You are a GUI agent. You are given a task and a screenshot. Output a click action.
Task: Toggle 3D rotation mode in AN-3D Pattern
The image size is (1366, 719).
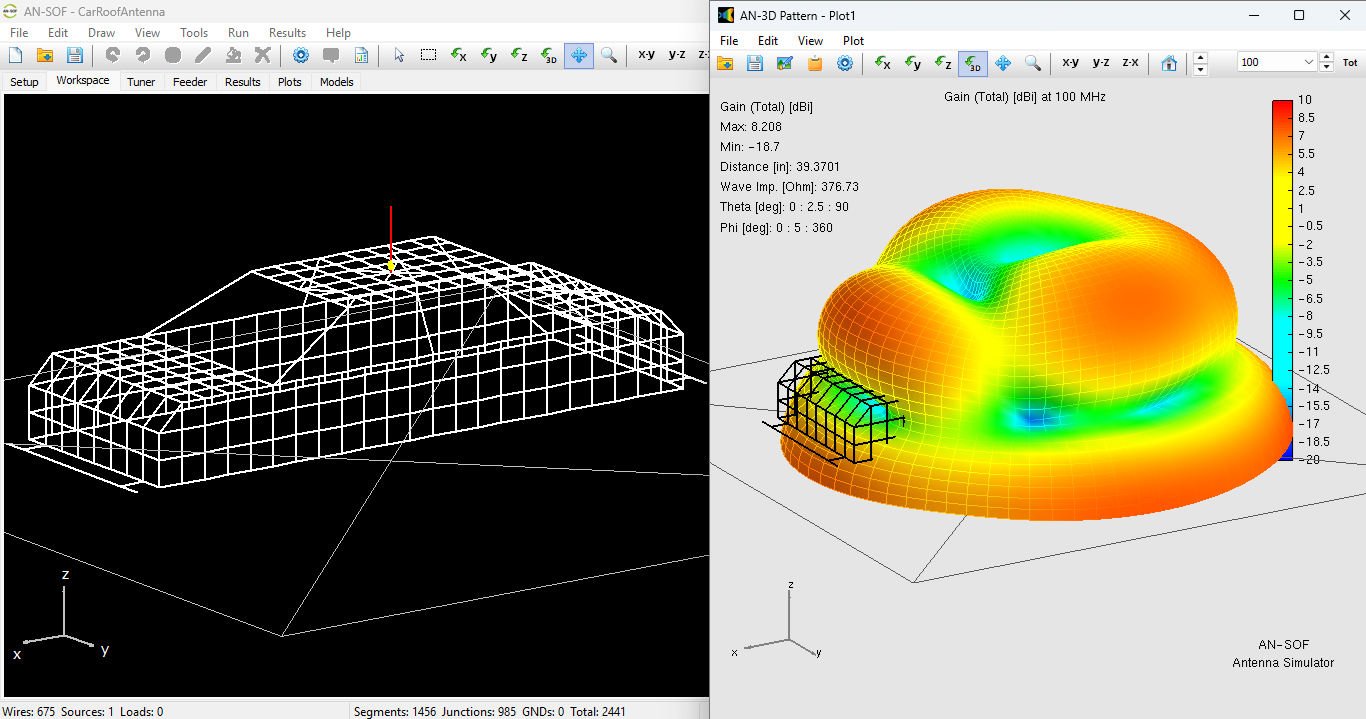point(973,63)
